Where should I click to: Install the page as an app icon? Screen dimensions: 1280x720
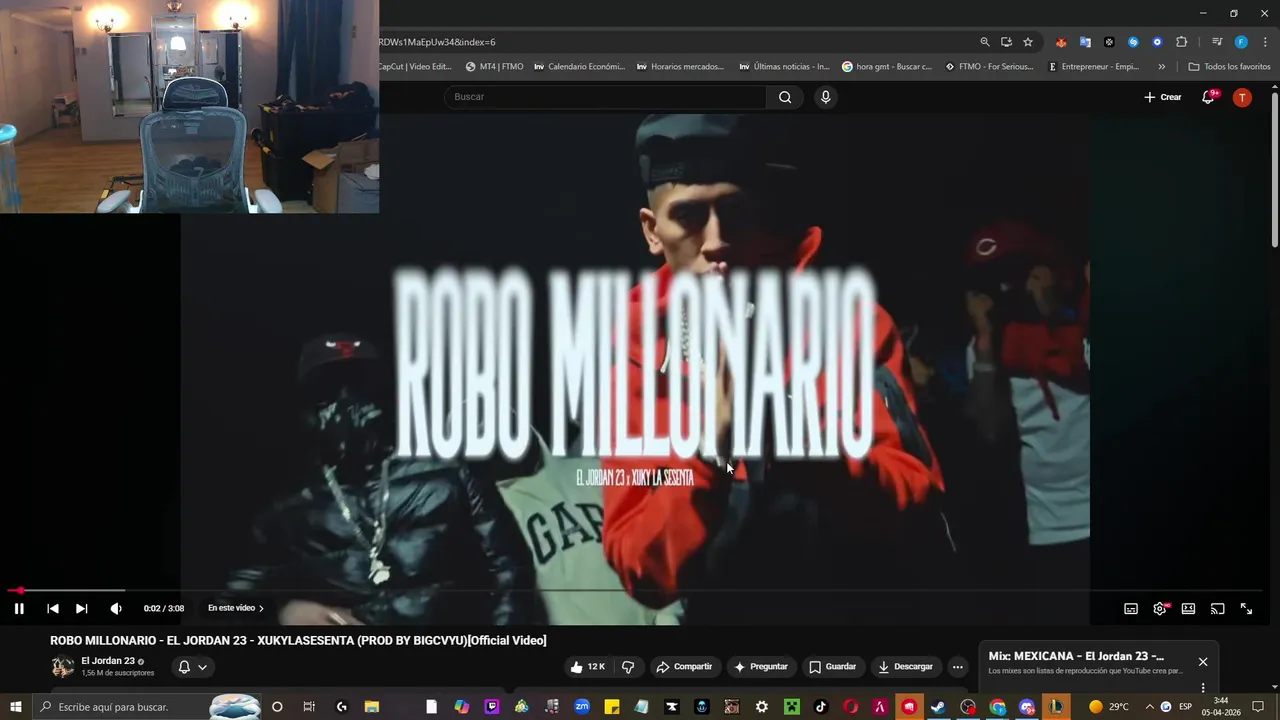[1006, 42]
